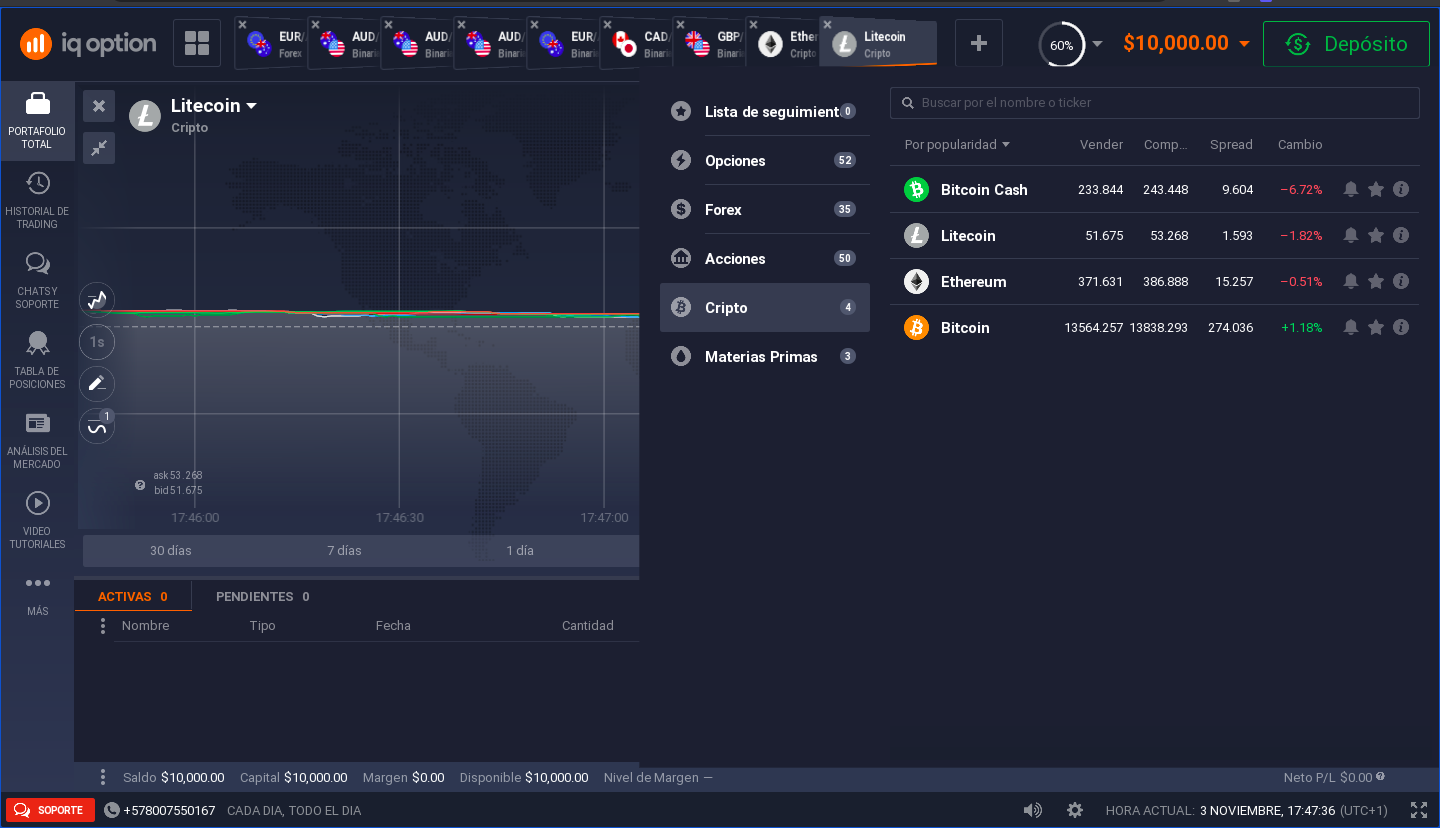1440x828 pixels.
Task: Select the 7 días time range
Action: [x=344, y=551]
